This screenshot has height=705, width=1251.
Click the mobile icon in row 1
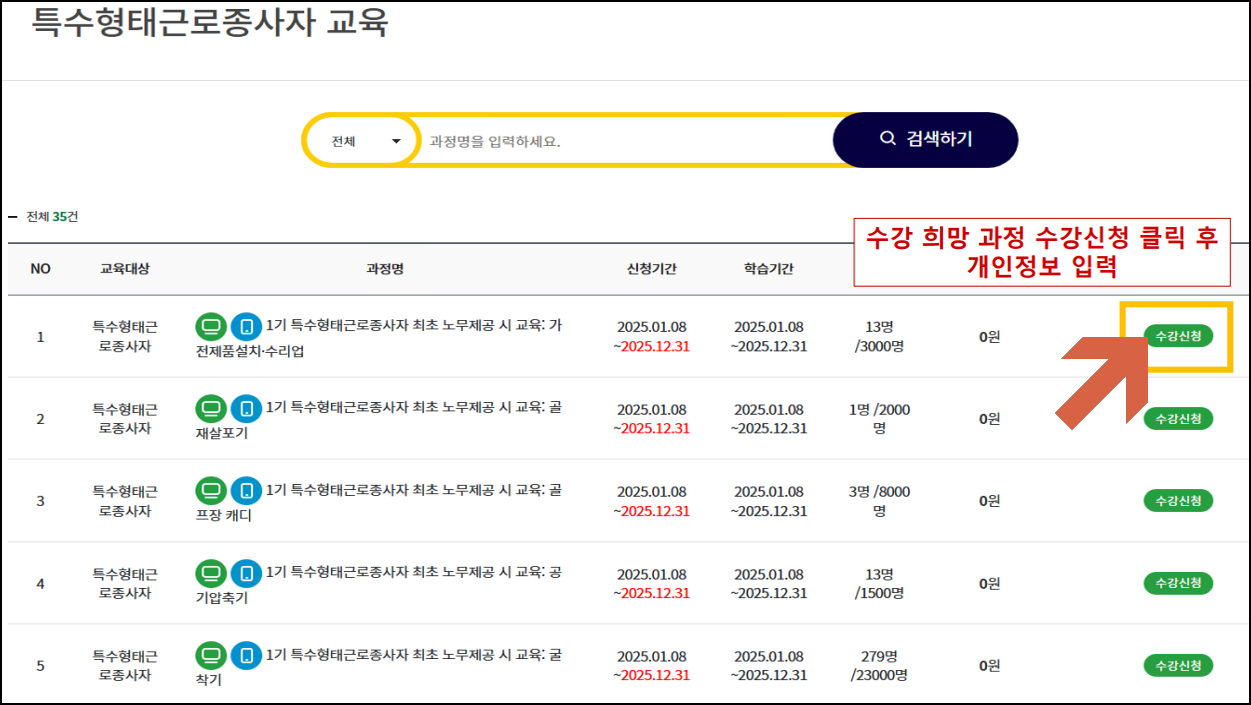[x=246, y=327]
